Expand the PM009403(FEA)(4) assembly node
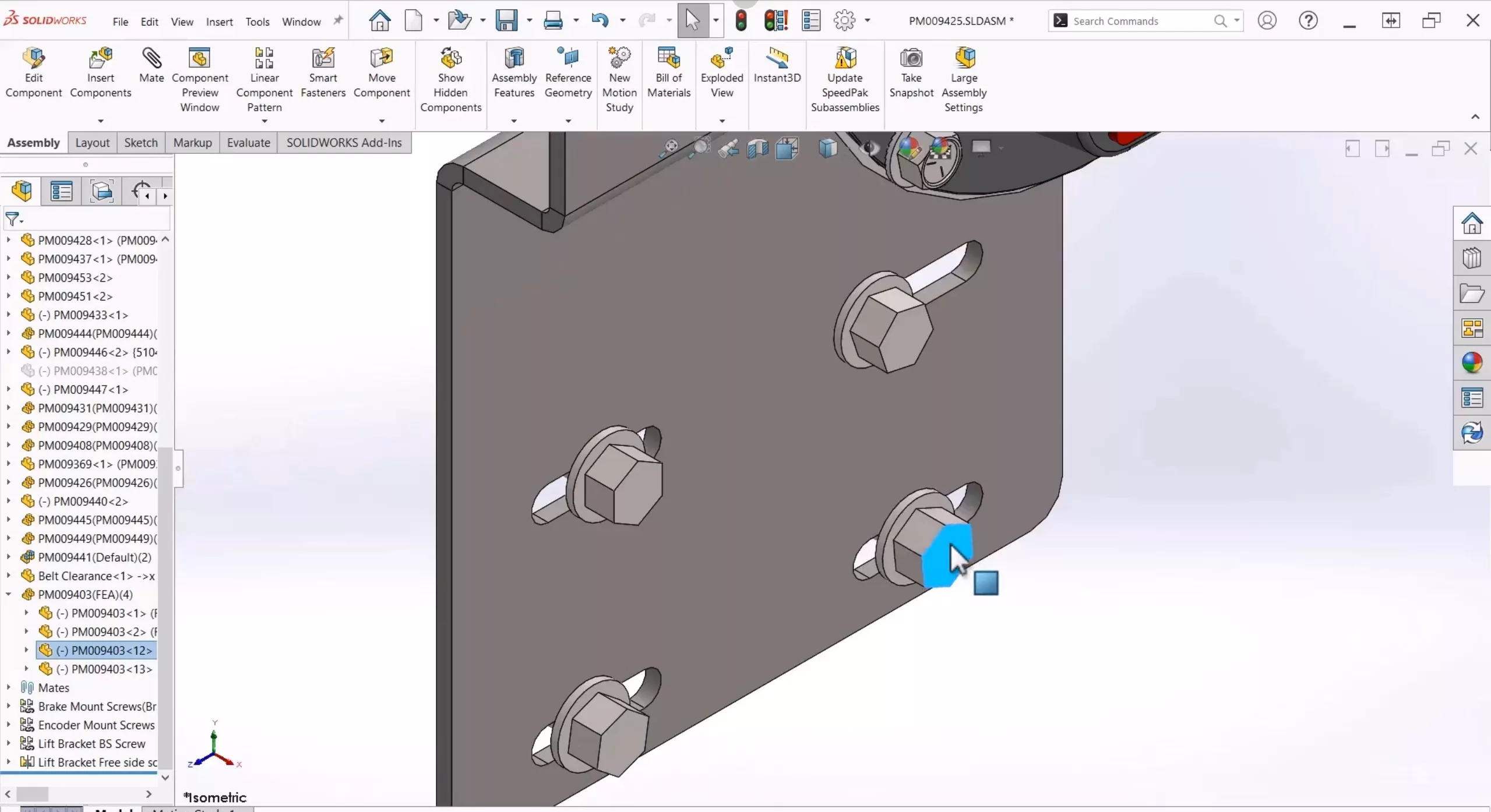 (x=8, y=594)
